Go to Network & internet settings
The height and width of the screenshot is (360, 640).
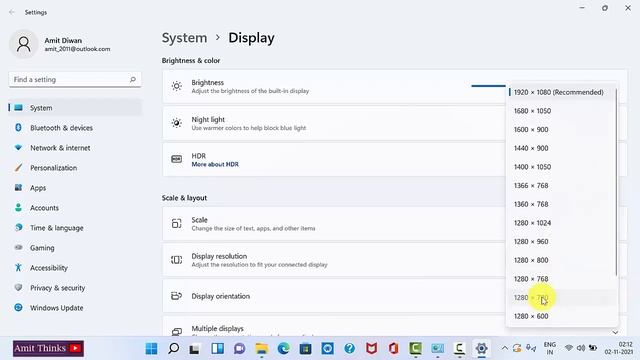coord(75,148)
